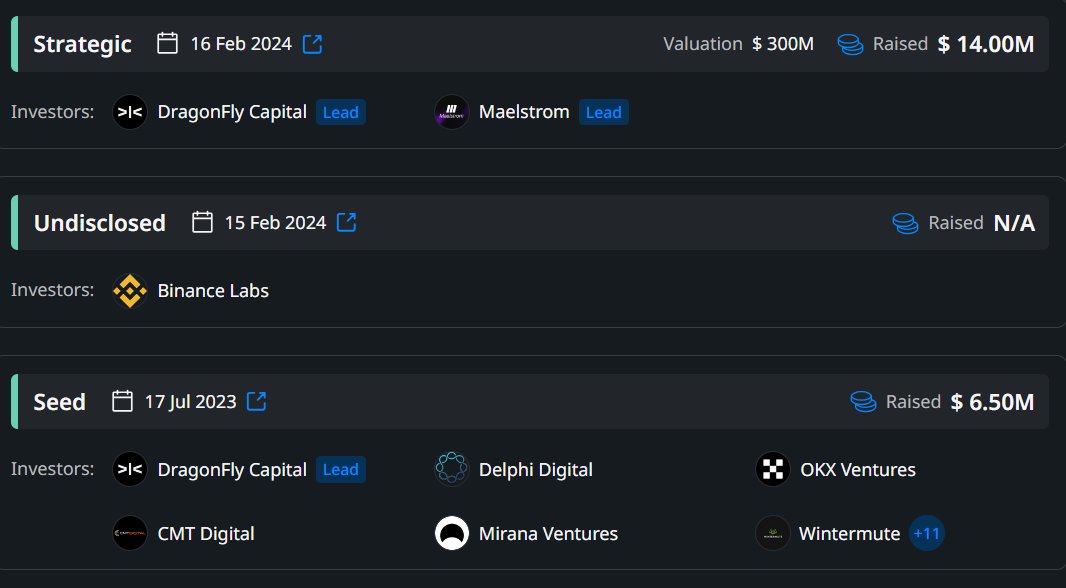
Task: Click the Lead badge beside DragonFly Capital in Seed
Action: click(x=341, y=470)
